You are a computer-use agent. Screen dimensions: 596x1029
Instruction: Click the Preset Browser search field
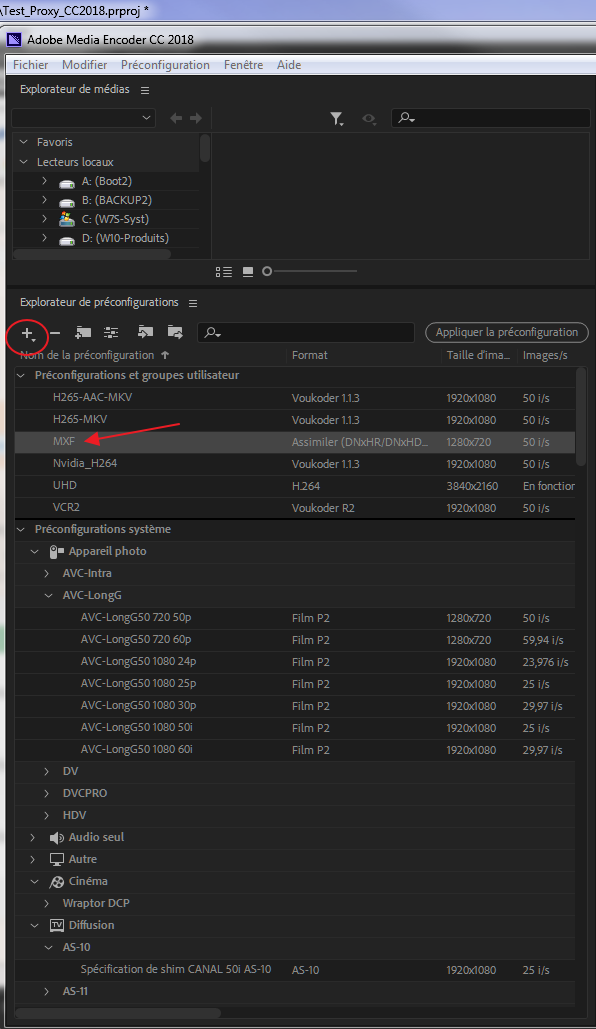tap(306, 333)
